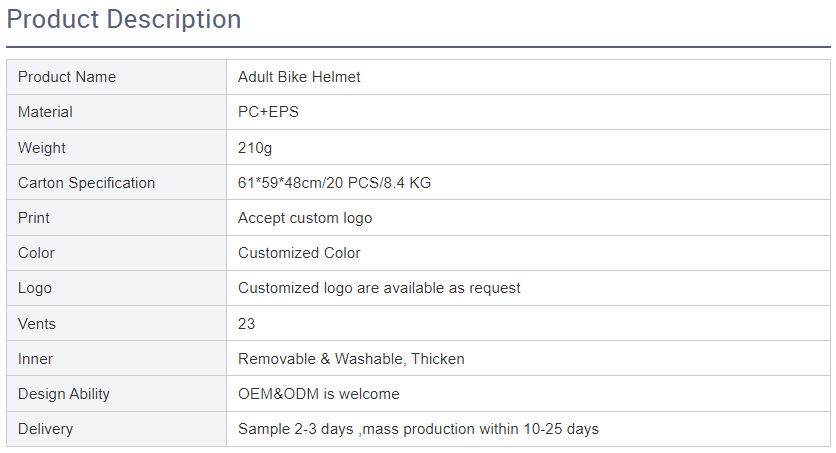
Task: Click the Customized Color value
Action: pos(299,253)
